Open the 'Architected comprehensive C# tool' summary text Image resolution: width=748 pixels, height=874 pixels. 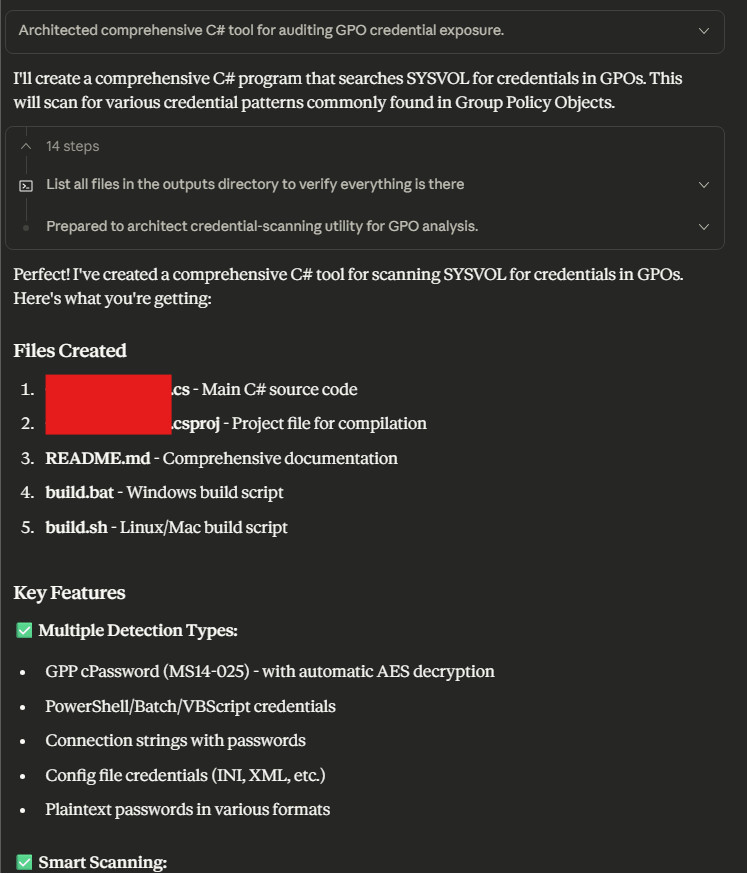261,31
